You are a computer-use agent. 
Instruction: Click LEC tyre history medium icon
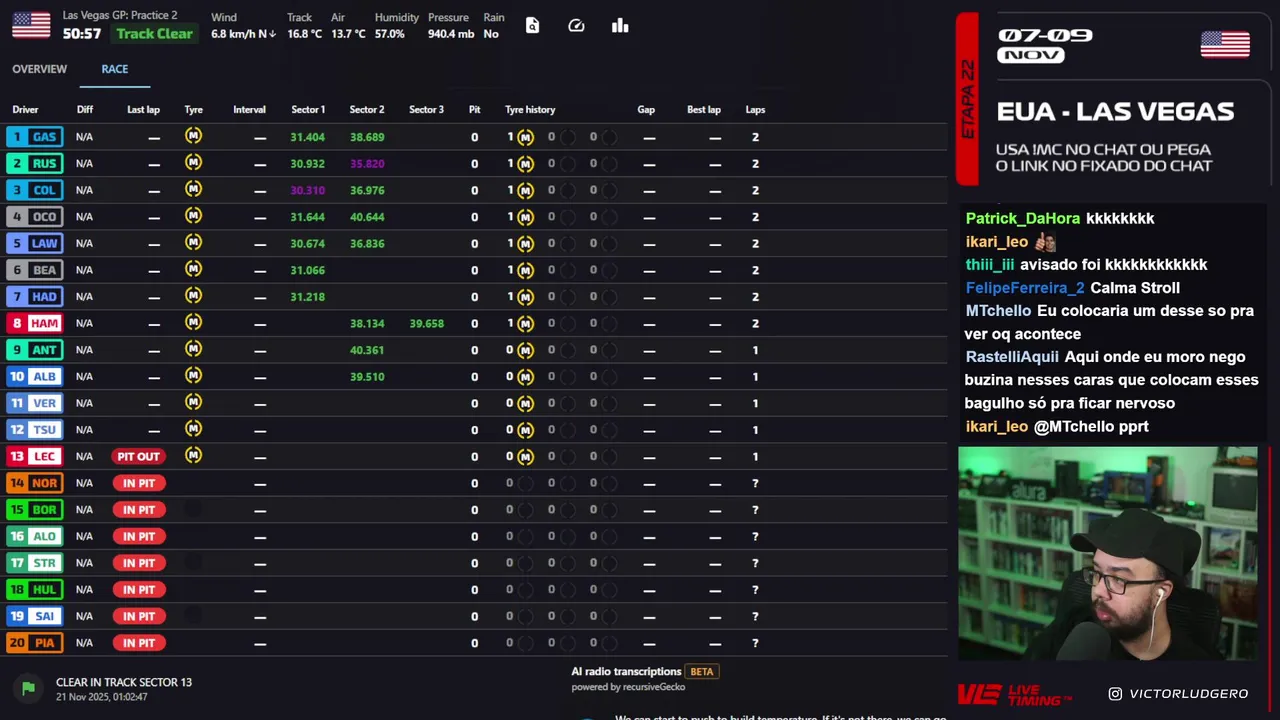point(525,456)
